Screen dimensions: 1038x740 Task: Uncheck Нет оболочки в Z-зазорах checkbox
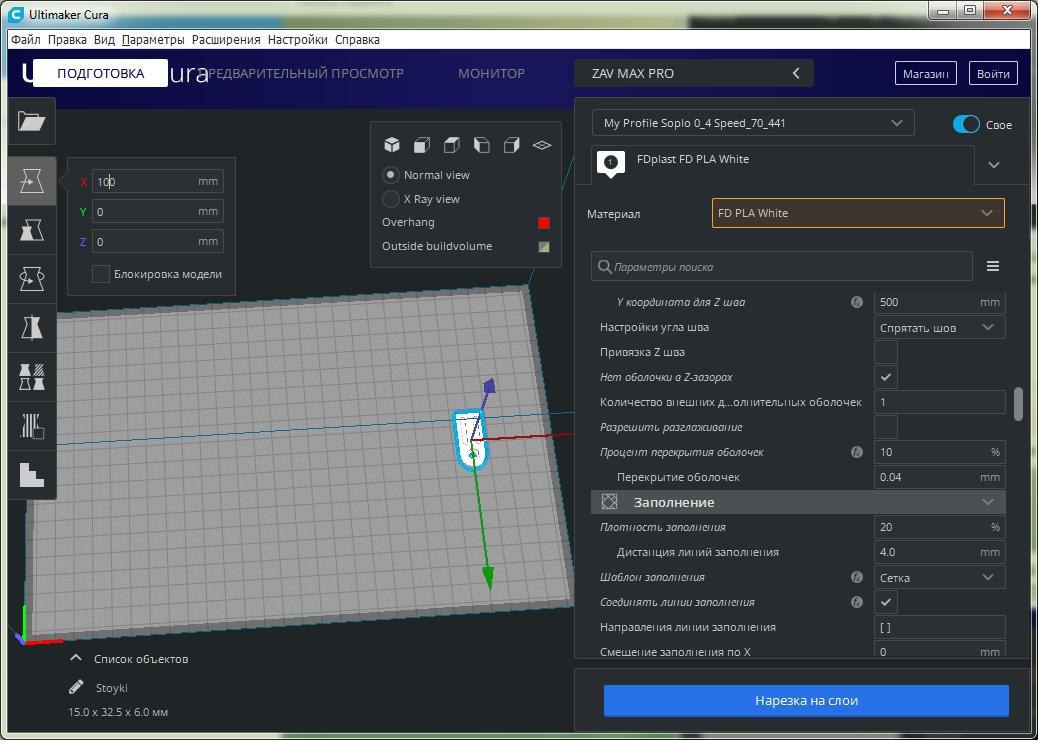click(886, 377)
